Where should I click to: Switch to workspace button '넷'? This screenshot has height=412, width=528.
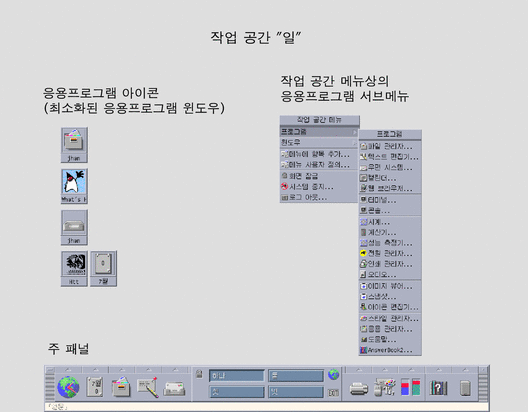pos(296,392)
